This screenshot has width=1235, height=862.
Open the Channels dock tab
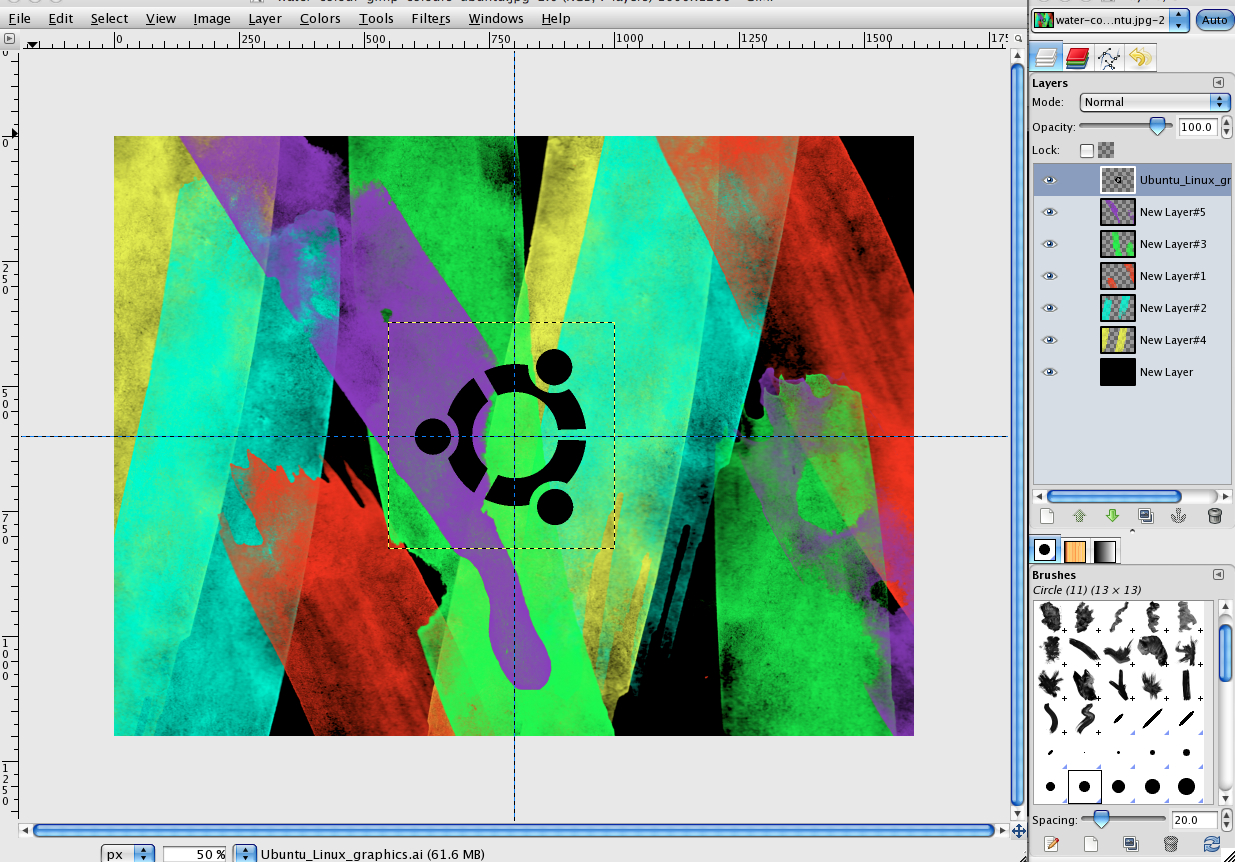pos(1077,57)
